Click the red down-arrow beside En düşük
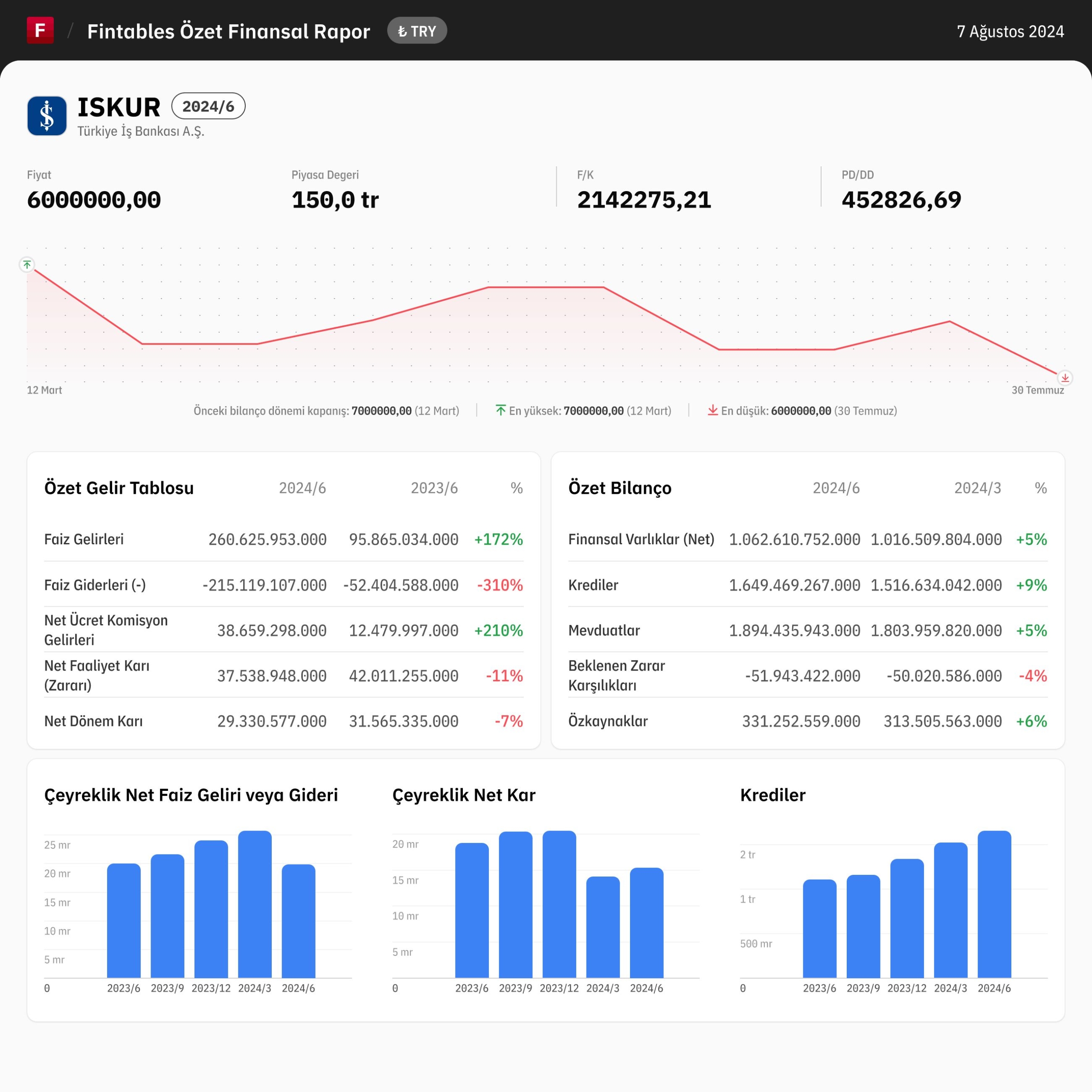 (x=713, y=410)
